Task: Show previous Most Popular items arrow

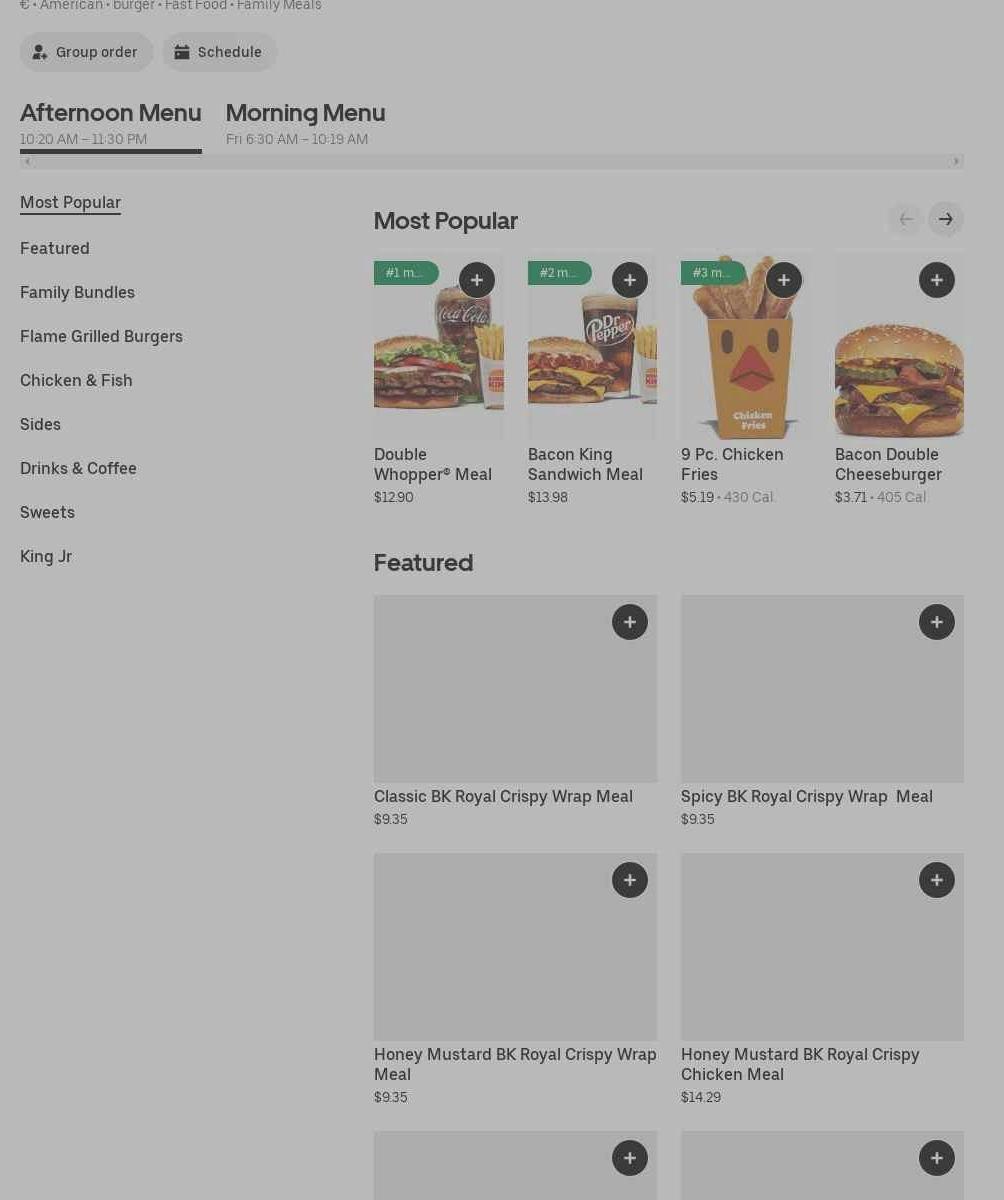Action: coord(906,219)
